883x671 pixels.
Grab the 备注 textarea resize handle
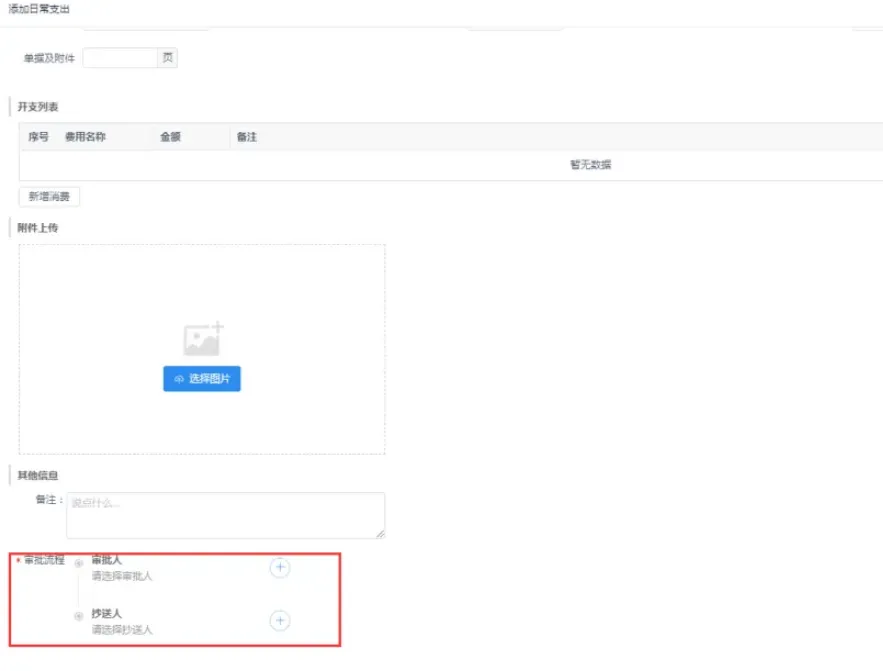tap(380, 534)
